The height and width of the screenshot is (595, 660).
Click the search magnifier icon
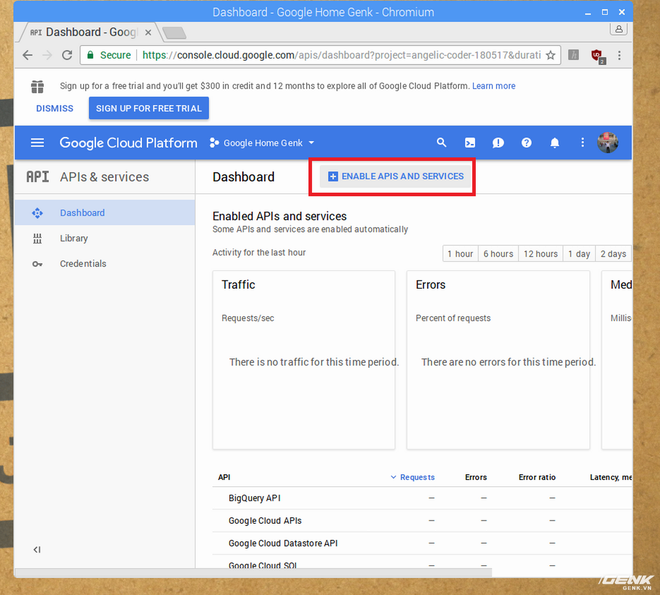(441, 142)
